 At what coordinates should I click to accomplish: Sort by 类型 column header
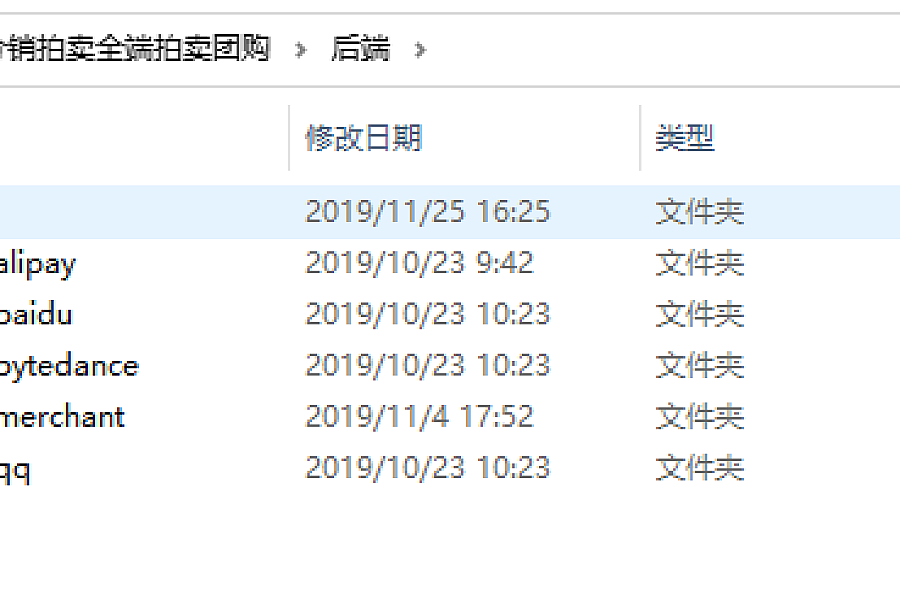tap(684, 138)
